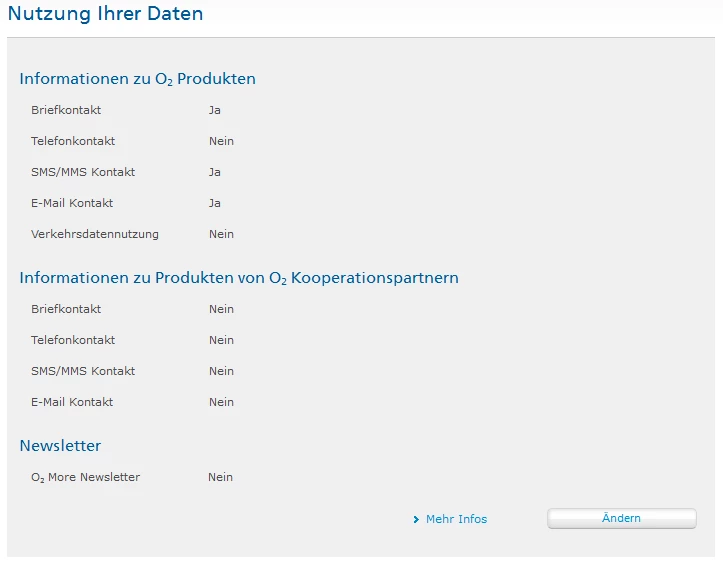The height and width of the screenshot is (562, 723).
Task: Click the O2 More Newsletter label
Action: (86, 477)
